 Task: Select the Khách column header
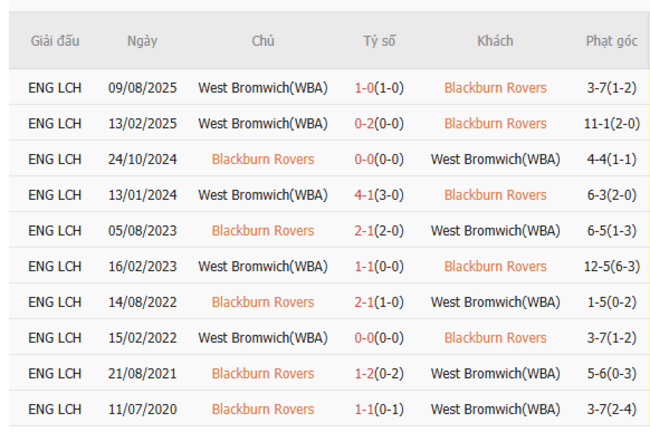pyautogui.click(x=495, y=41)
